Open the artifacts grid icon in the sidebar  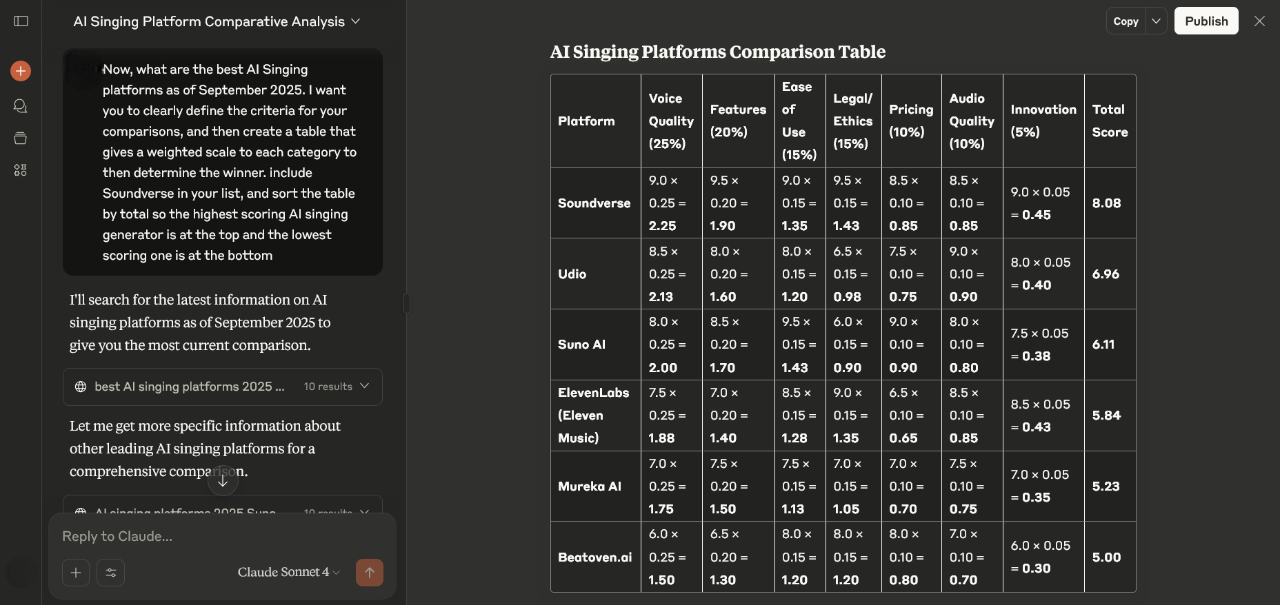coord(20,170)
